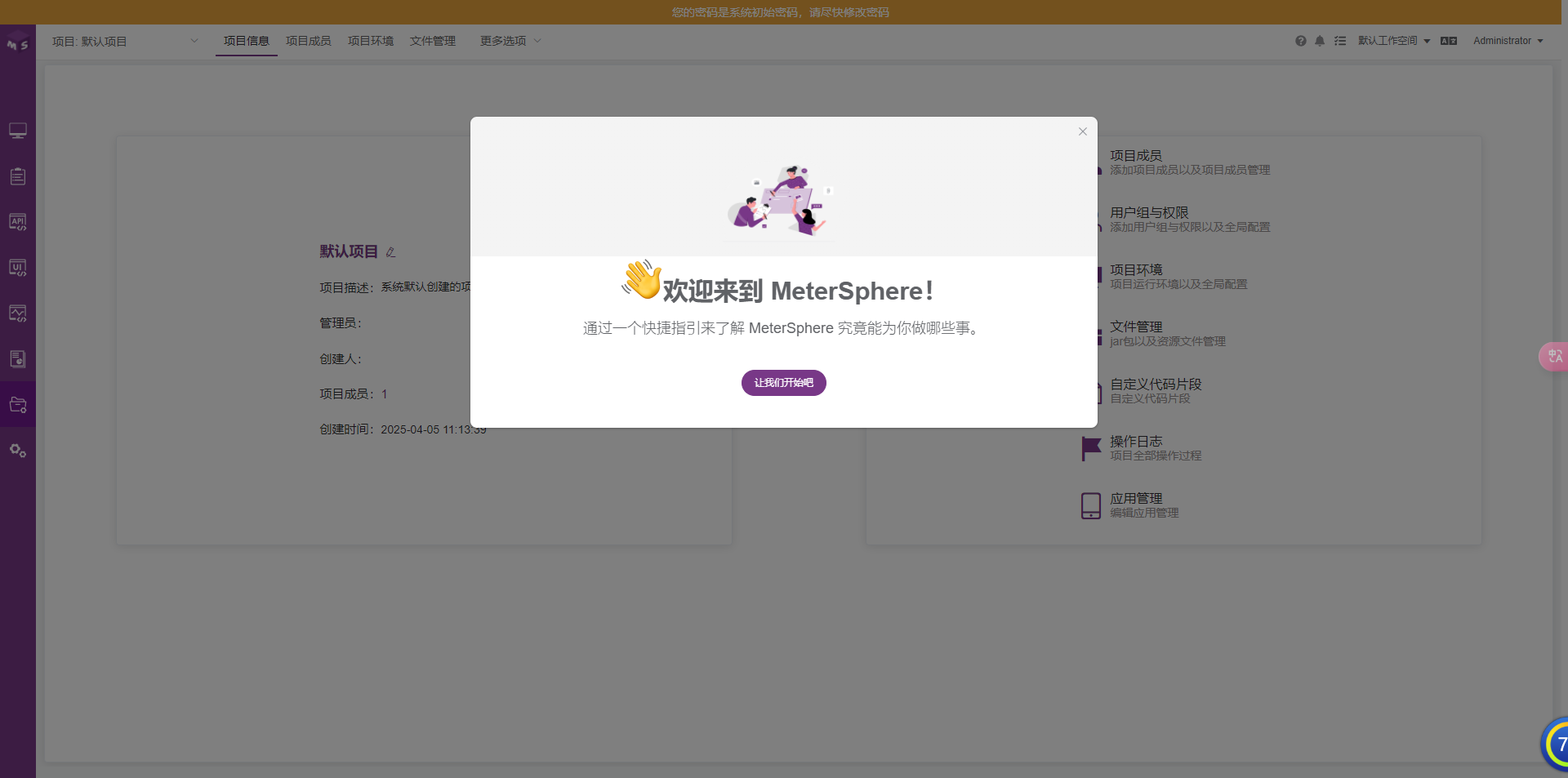Click 项目全部操作过程 description
This screenshot has width=1568, height=778.
click(x=1156, y=456)
